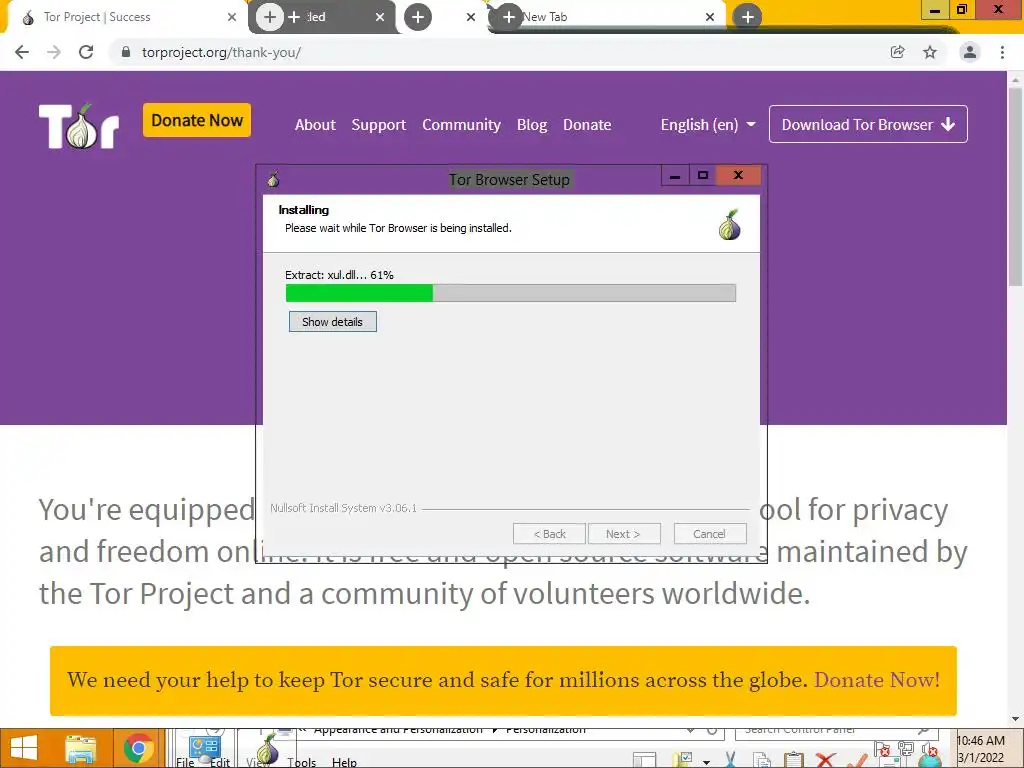Open the Blog menu item
The width and height of the screenshot is (1024, 768).
pos(532,125)
